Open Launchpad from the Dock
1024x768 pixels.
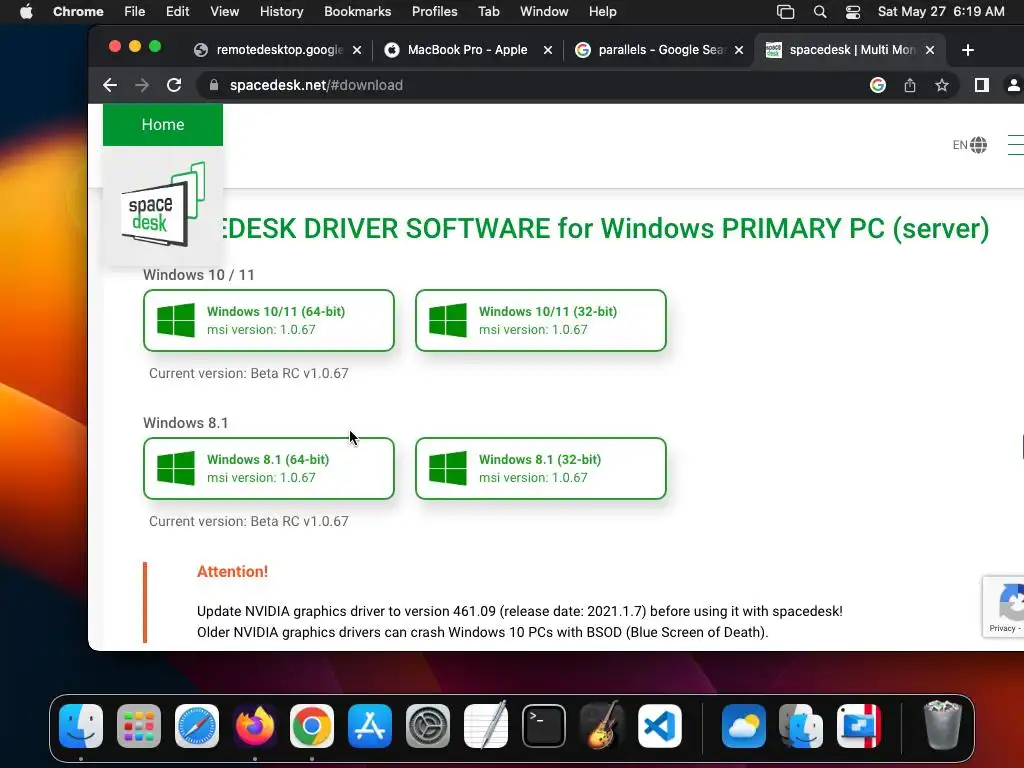tap(138, 726)
